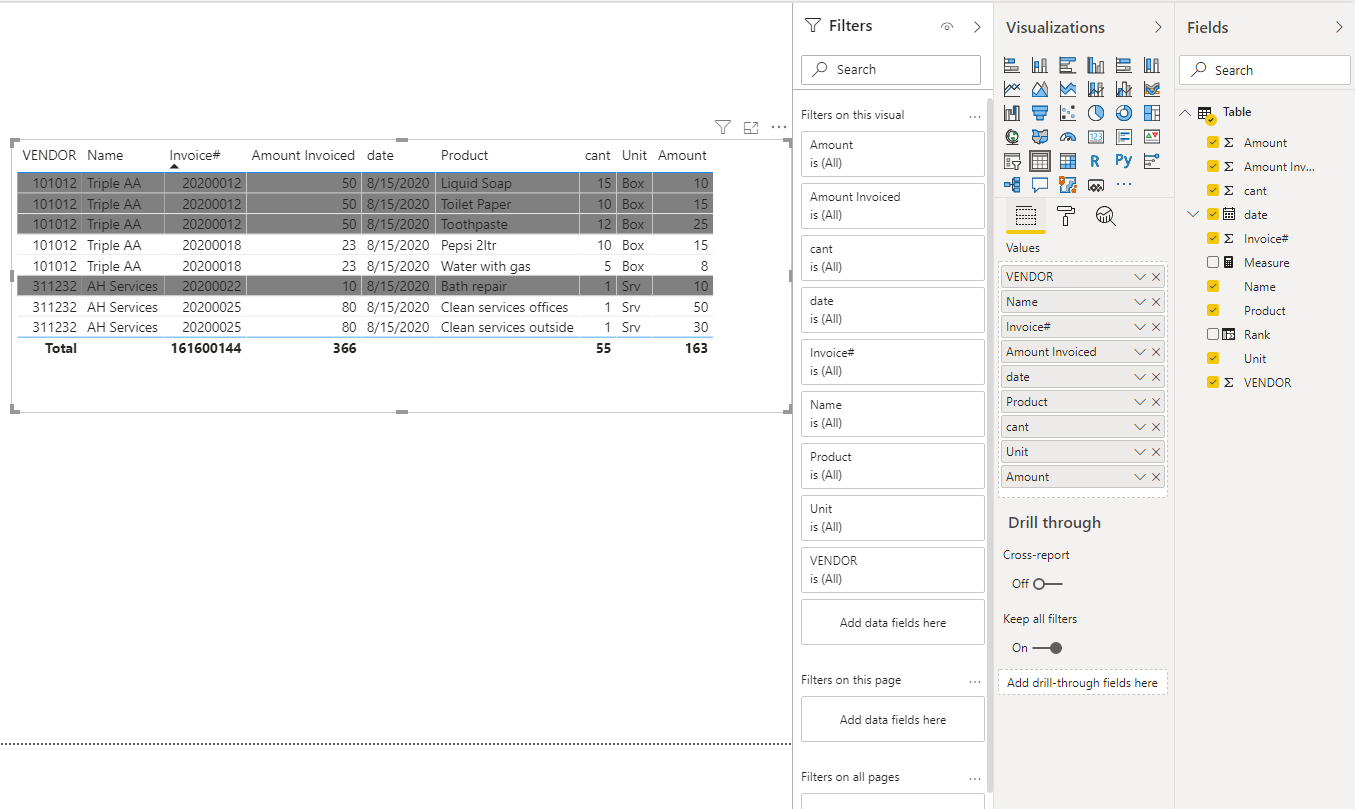Choose the line chart visualization
The width and height of the screenshot is (1355, 809).
[x=1012, y=89]
